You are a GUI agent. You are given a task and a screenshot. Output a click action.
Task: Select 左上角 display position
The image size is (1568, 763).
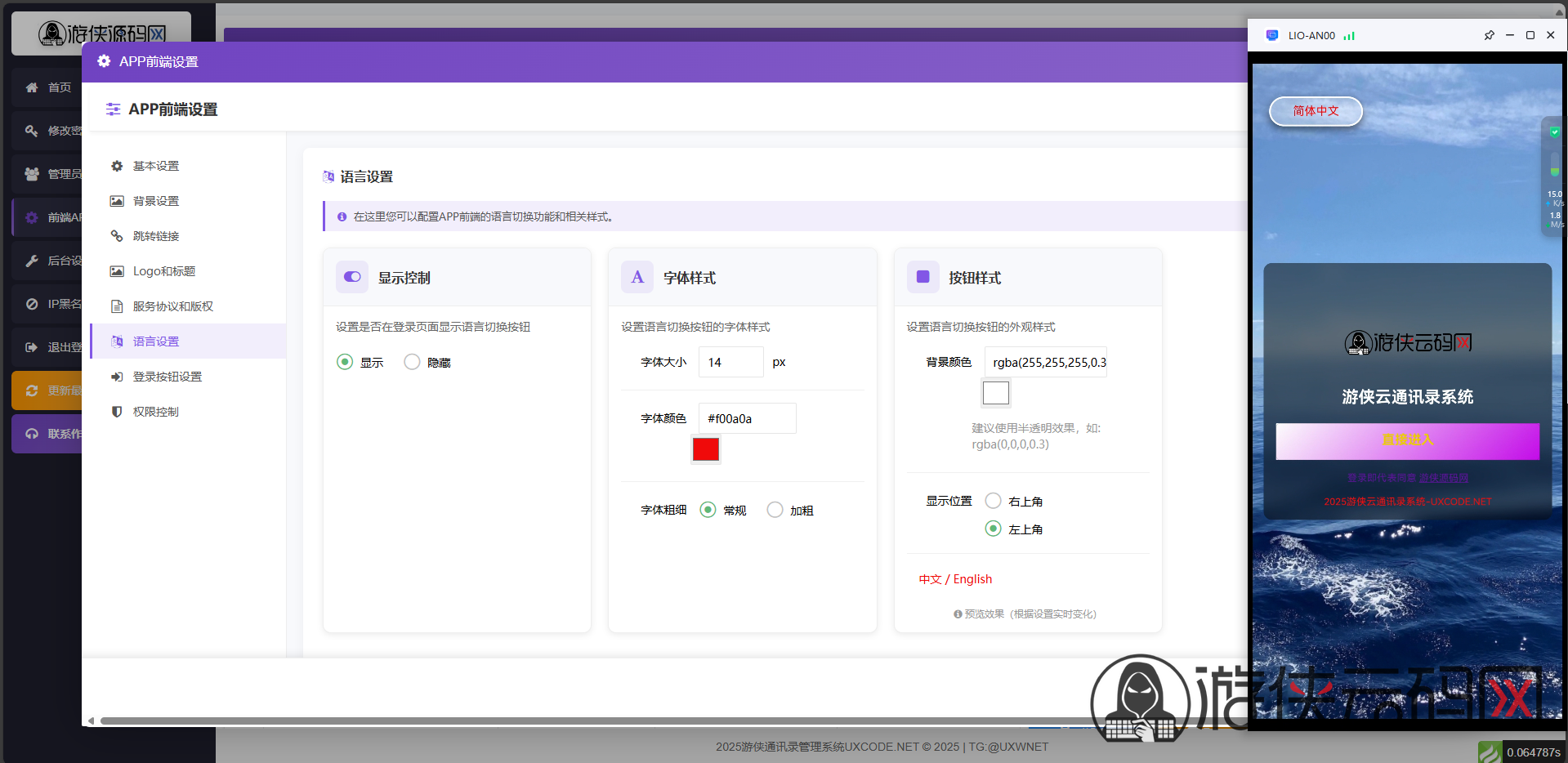[993, 529]
